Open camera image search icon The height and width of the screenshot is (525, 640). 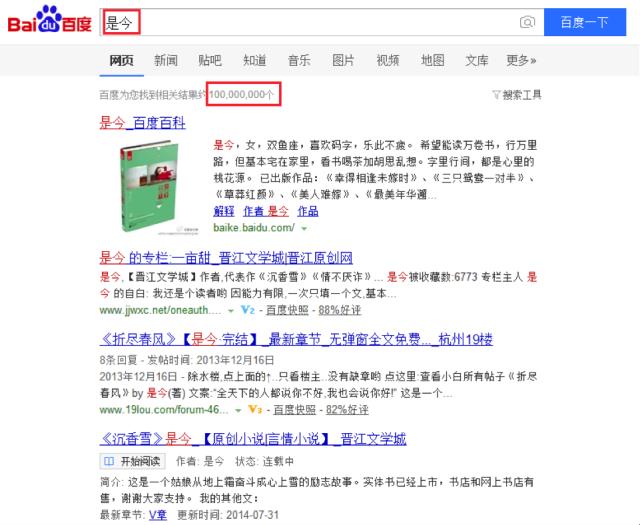point(527,22)
